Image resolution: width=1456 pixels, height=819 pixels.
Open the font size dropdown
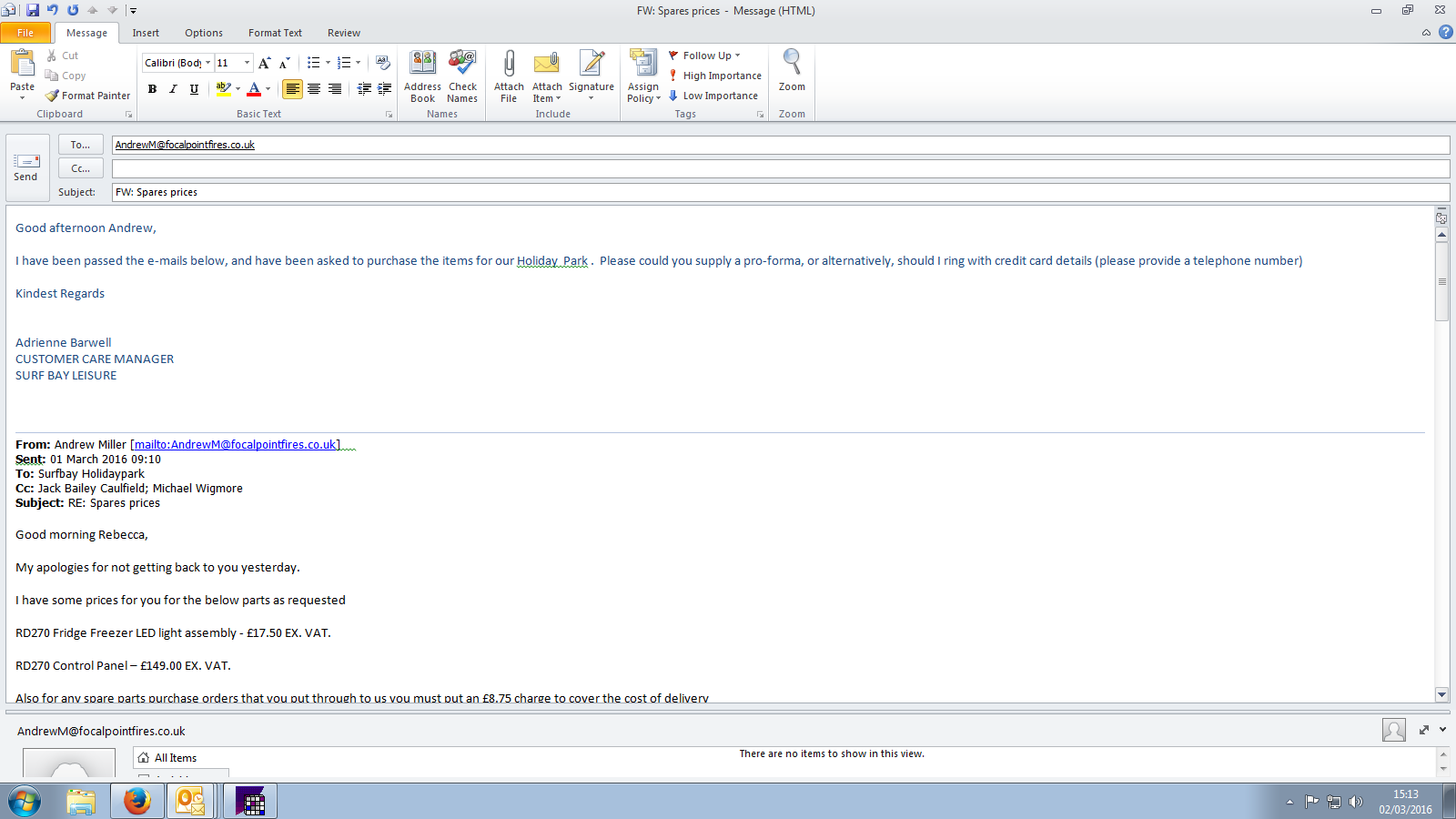pyautogui.click(x=247, y=63)
